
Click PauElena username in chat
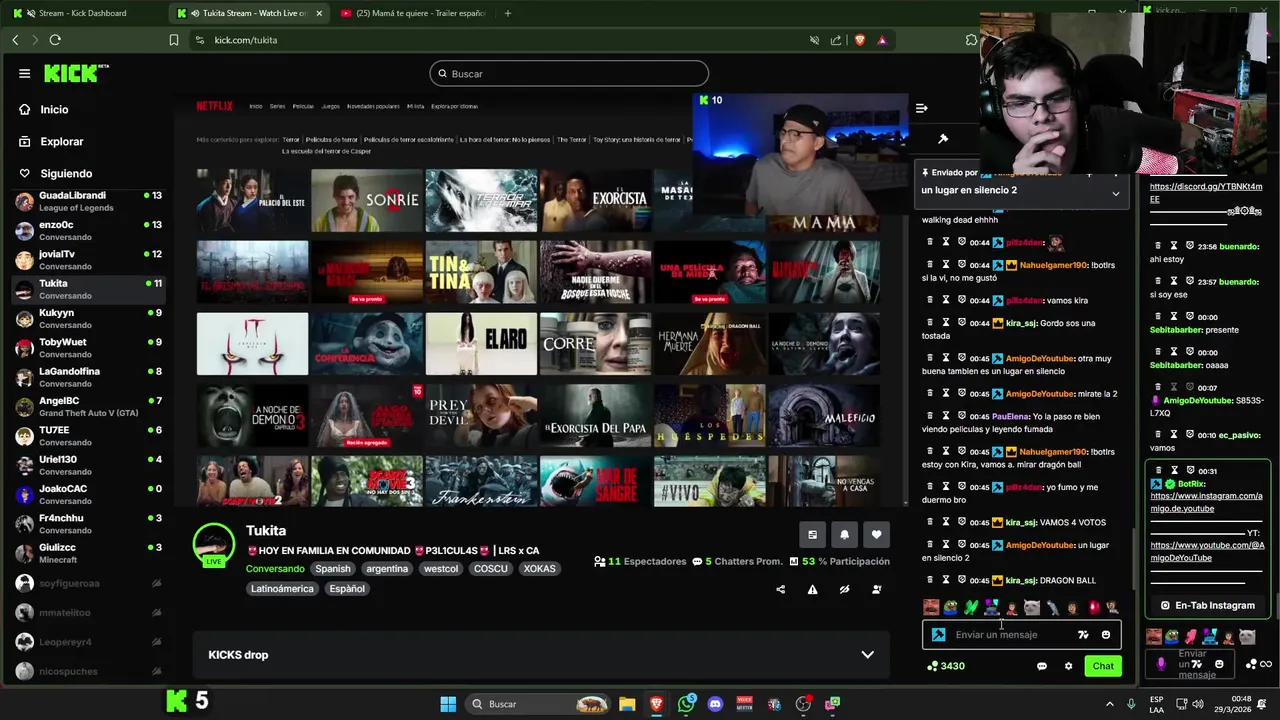coord(1010,416)
